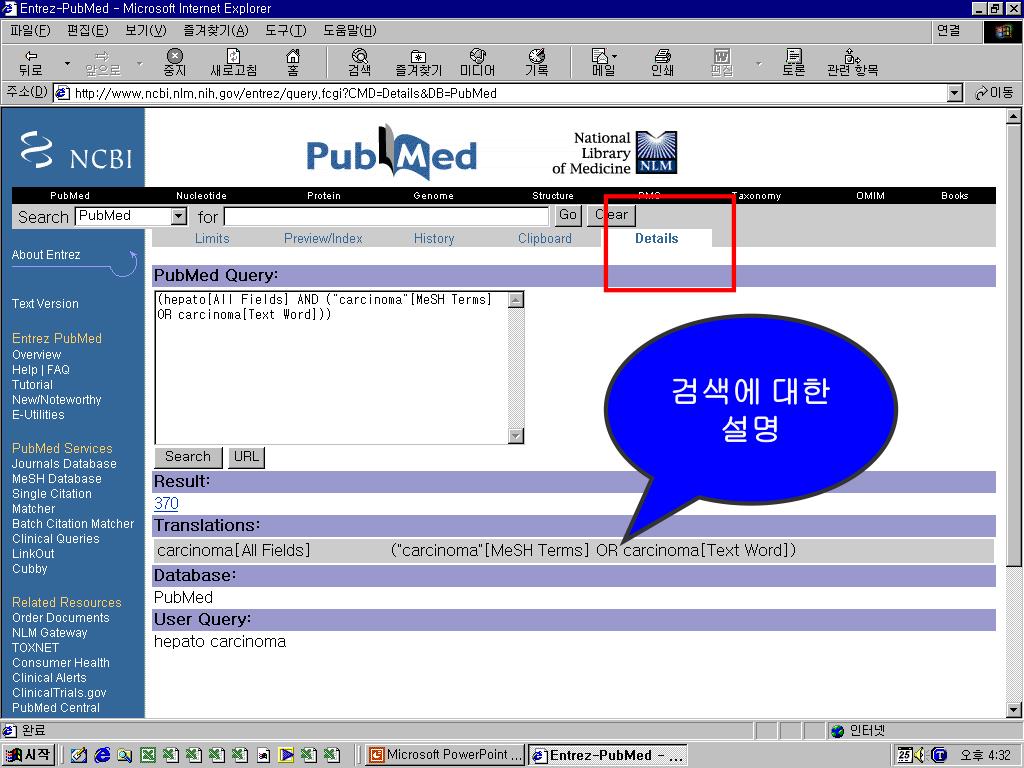Image resolution: width=1024 pixels, height=768 pixels.
Task: Click the Stop (중지) toolbar icon
Action: click(x=174, y=63)
